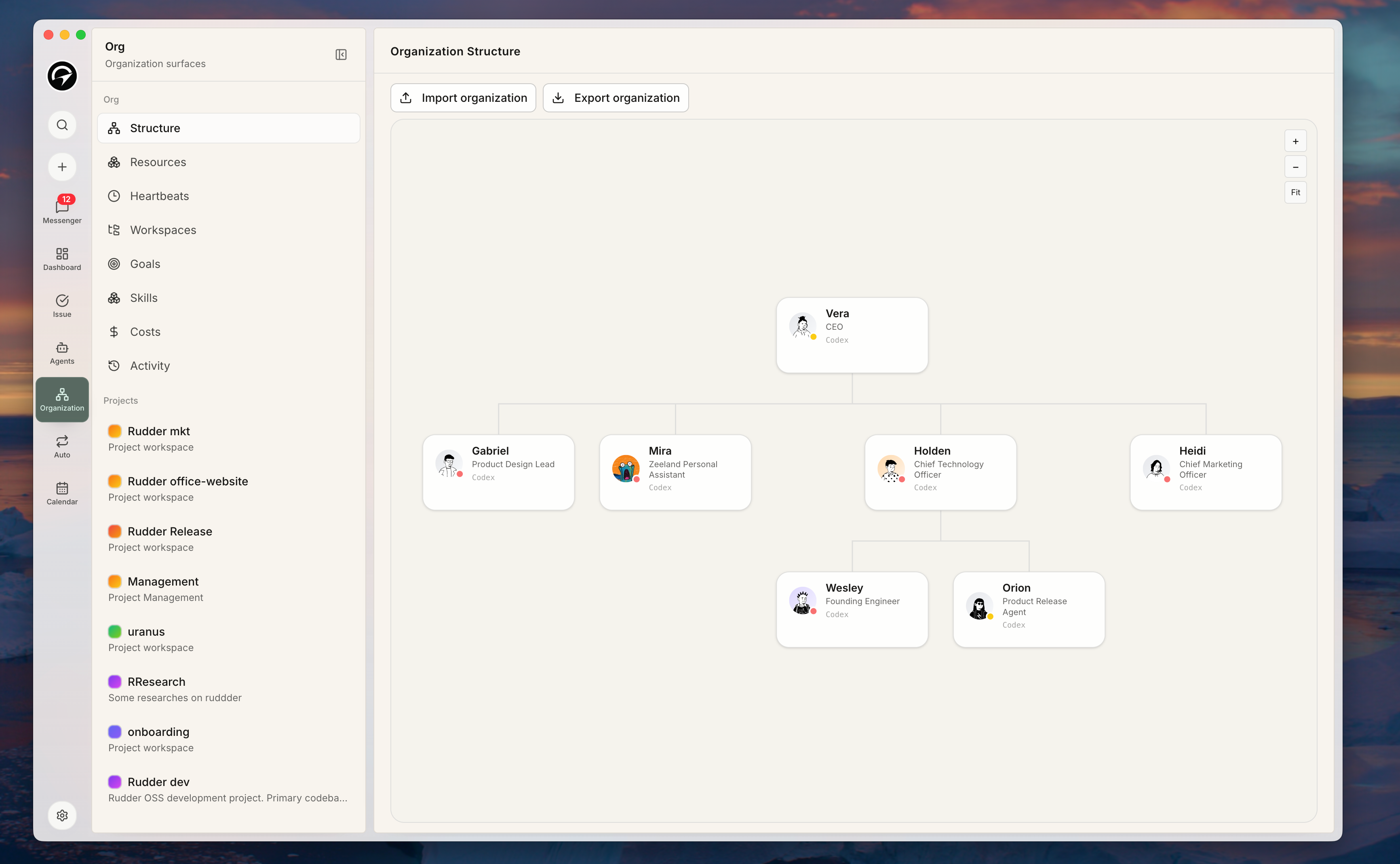Open Workspaces in the Org menu
Screen dimensions: 1400x864
pos(229,230)
